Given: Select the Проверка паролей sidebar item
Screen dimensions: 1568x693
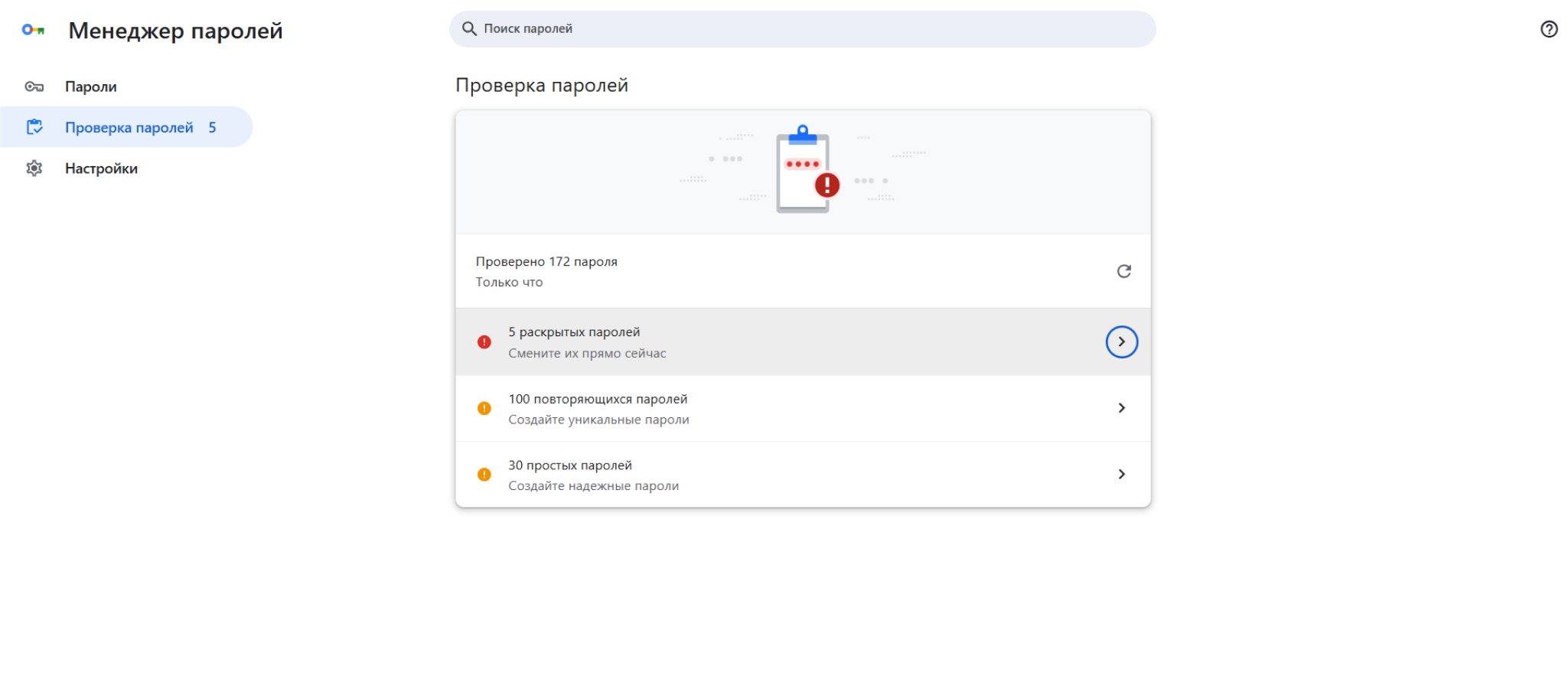Looking at the screenshot, I should tap(129, 127).
